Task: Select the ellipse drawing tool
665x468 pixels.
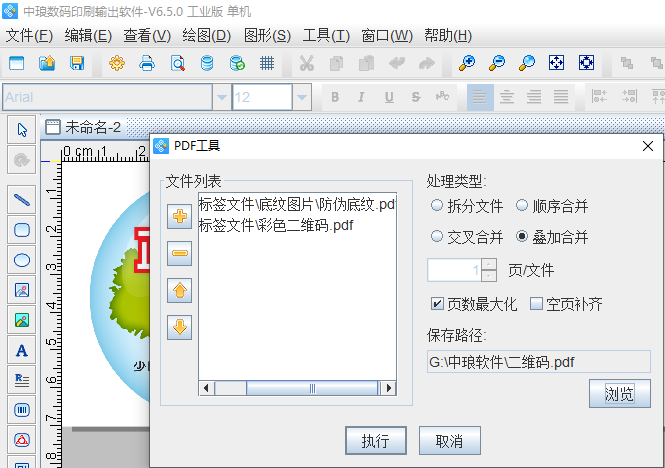Action: pyautogui.click(x=21, y=259)
